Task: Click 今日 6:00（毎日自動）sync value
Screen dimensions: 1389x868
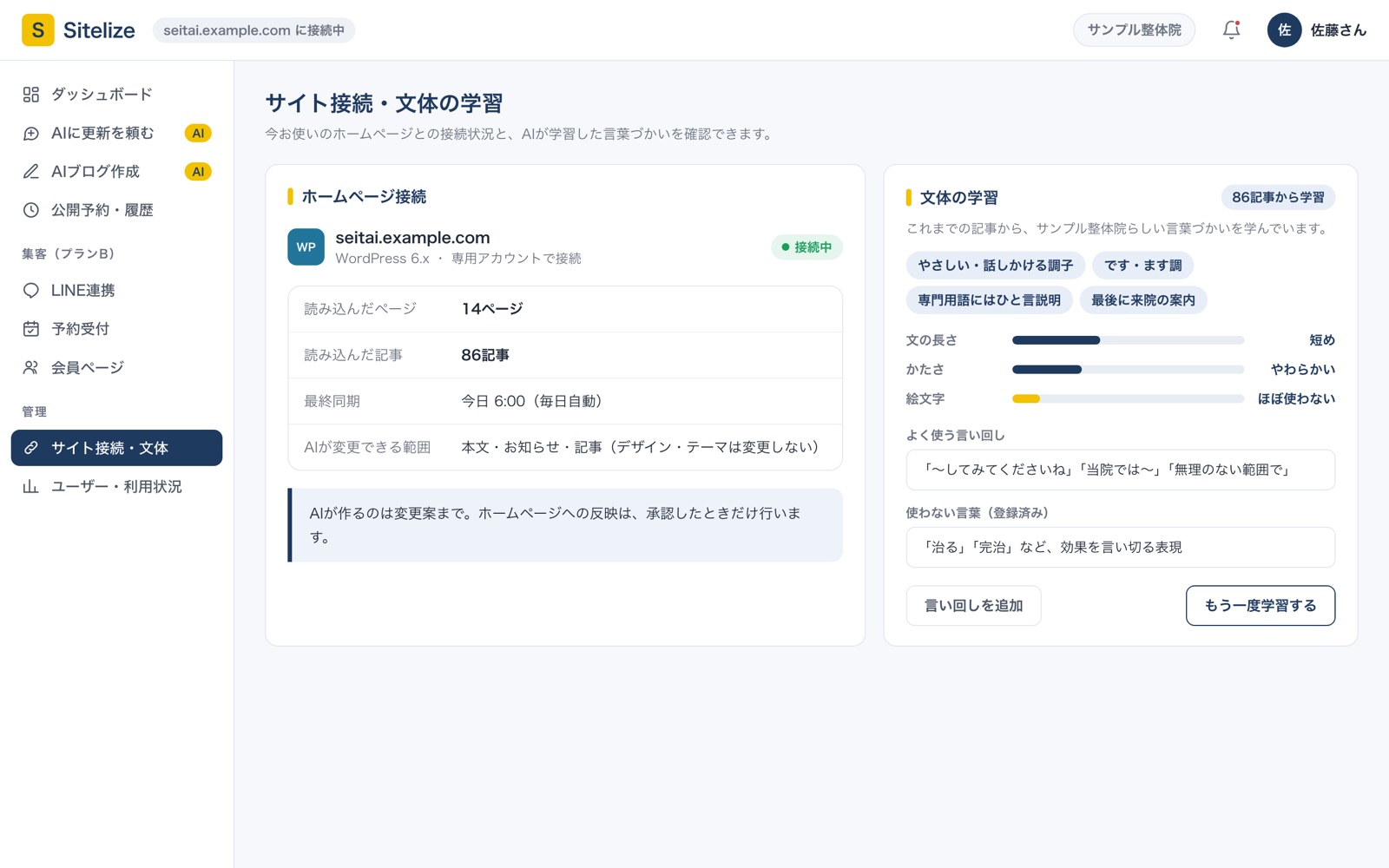Action: tap(531, 401)
